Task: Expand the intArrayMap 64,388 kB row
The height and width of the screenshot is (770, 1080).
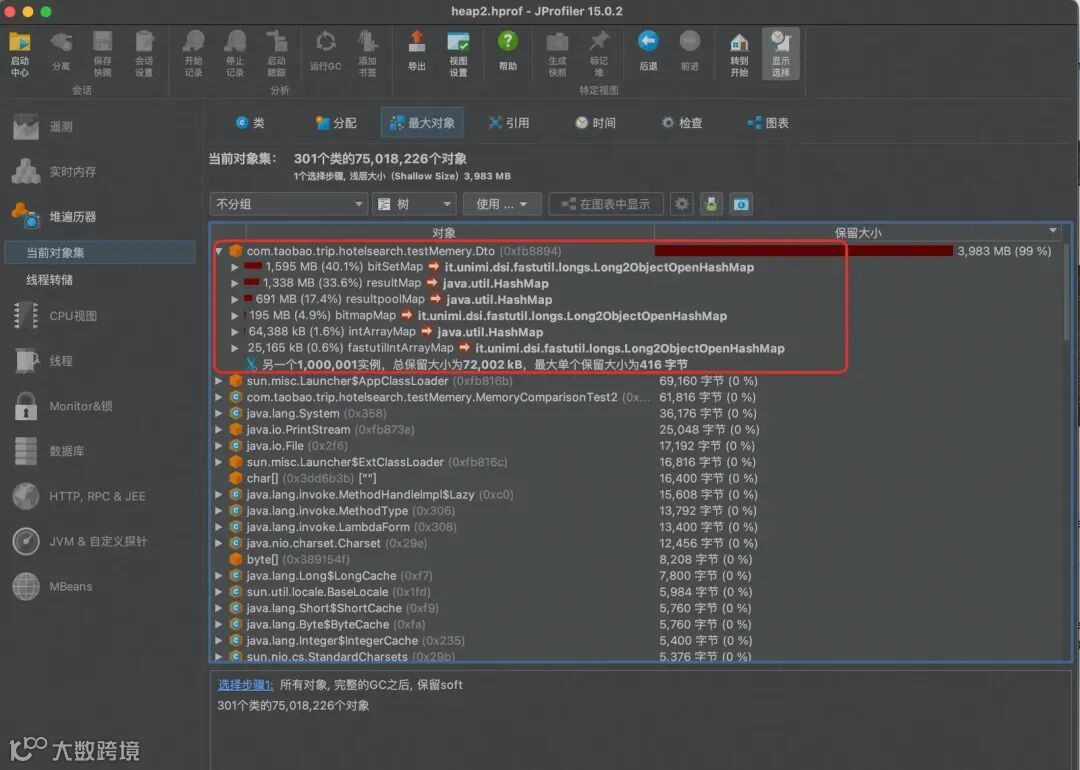Action: (x=235, y=332)
